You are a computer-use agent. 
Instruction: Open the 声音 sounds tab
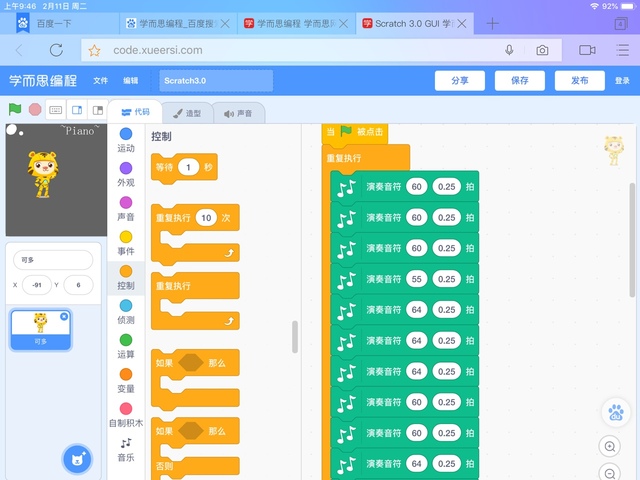238,113
